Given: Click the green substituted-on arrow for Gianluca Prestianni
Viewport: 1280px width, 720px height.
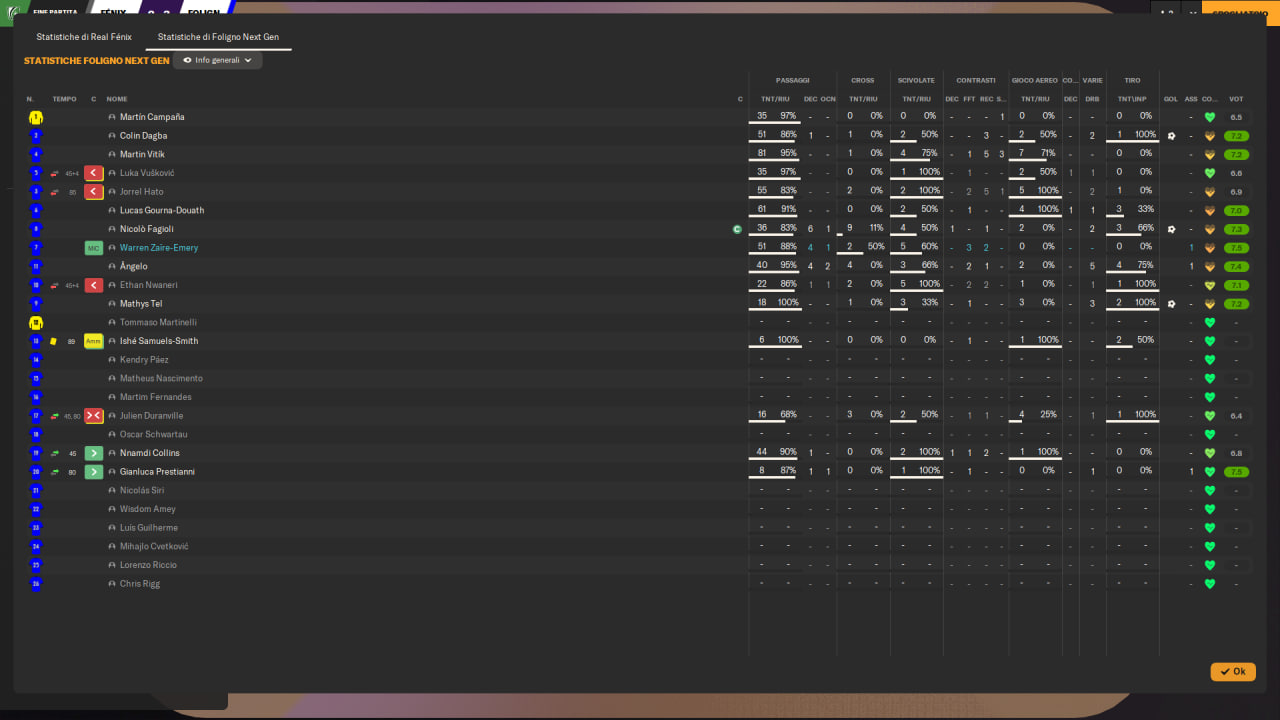Looking at the screenshot, I should point(94,472).
